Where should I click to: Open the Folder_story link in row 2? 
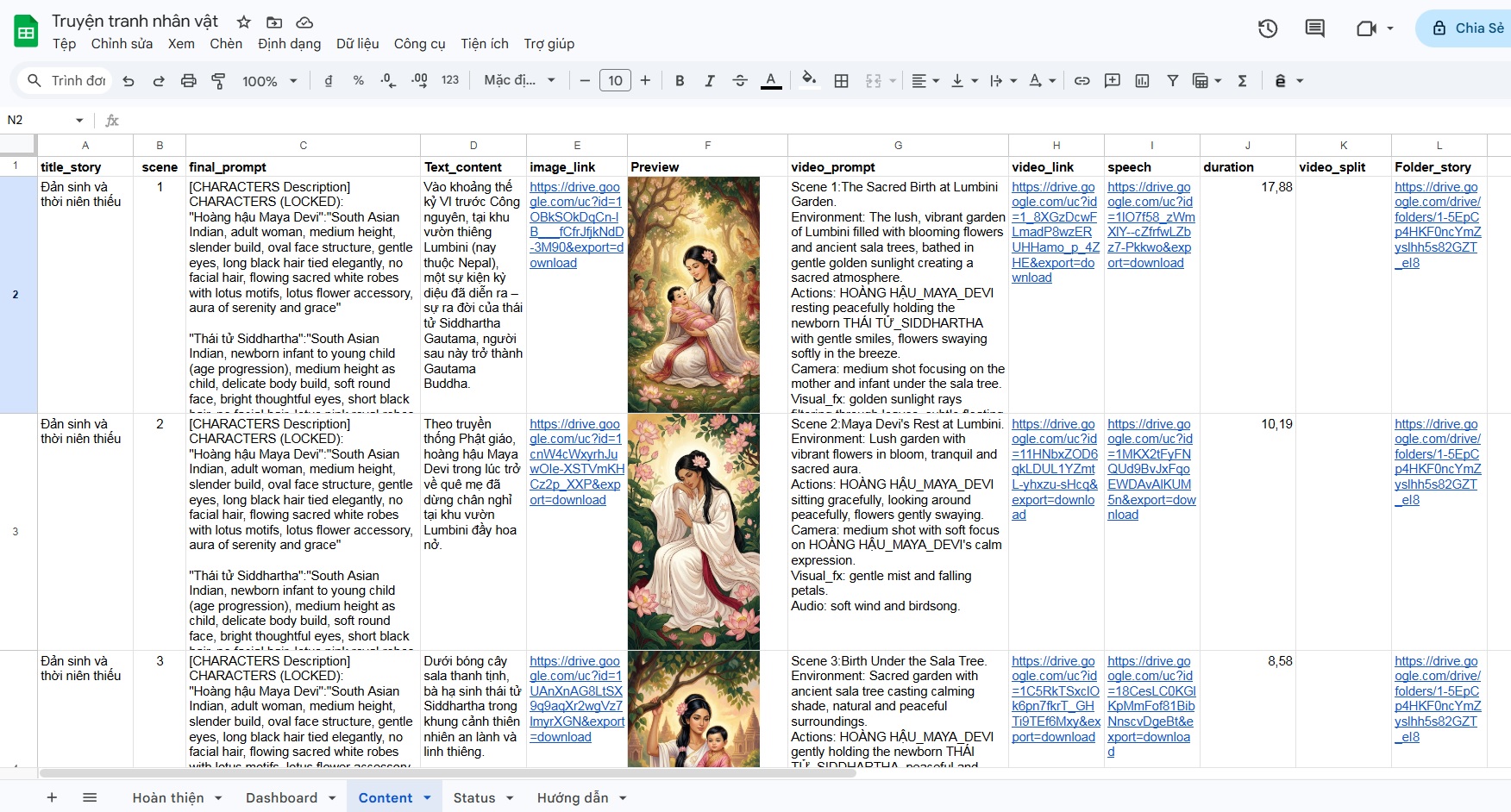point(1437,224)
